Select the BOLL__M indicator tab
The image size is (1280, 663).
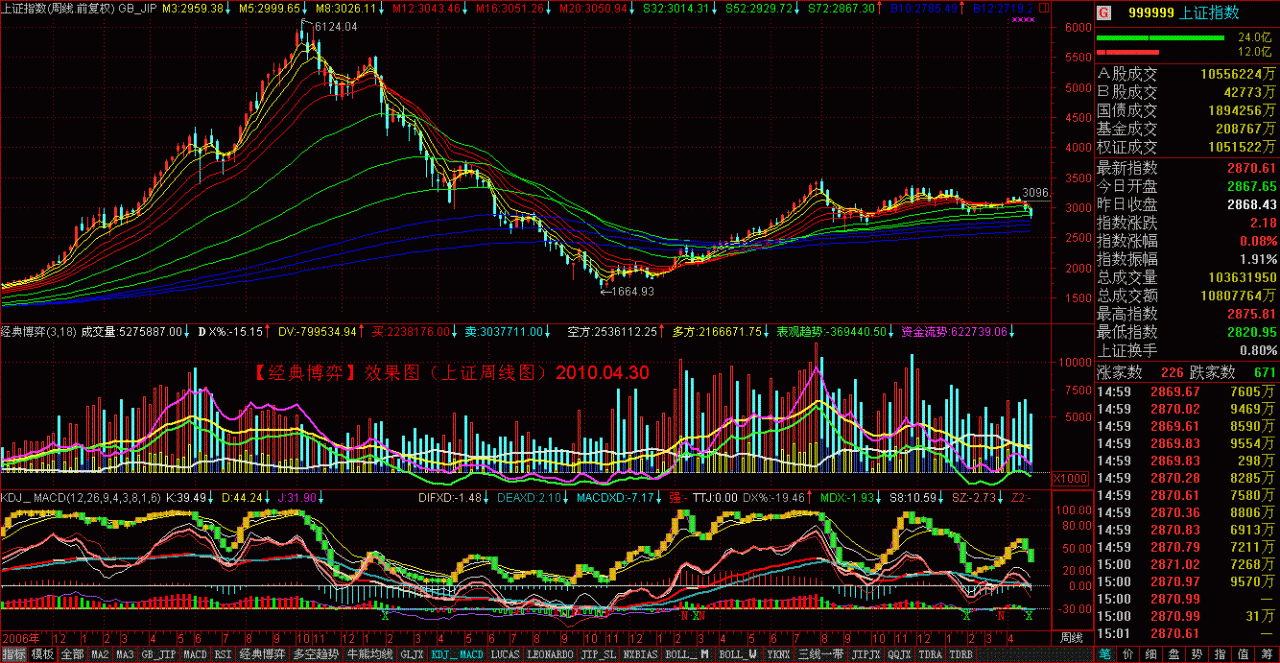pyautogui.click(x=688, y=655)
